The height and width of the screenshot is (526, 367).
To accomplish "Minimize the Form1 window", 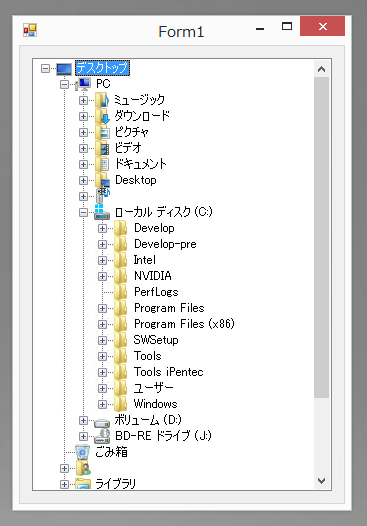I will pyautogui.click(x=260, y=28).
